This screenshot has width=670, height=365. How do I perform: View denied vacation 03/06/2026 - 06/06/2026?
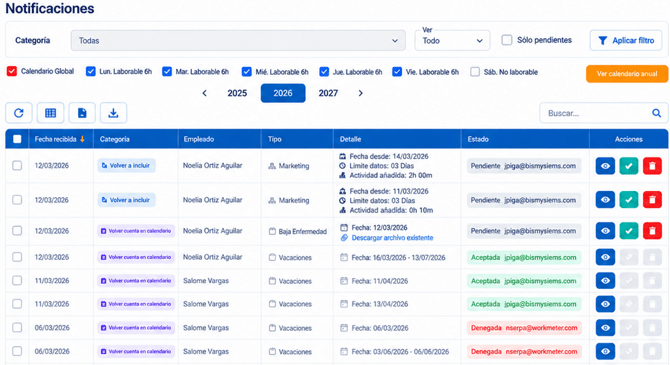[605, 351]
